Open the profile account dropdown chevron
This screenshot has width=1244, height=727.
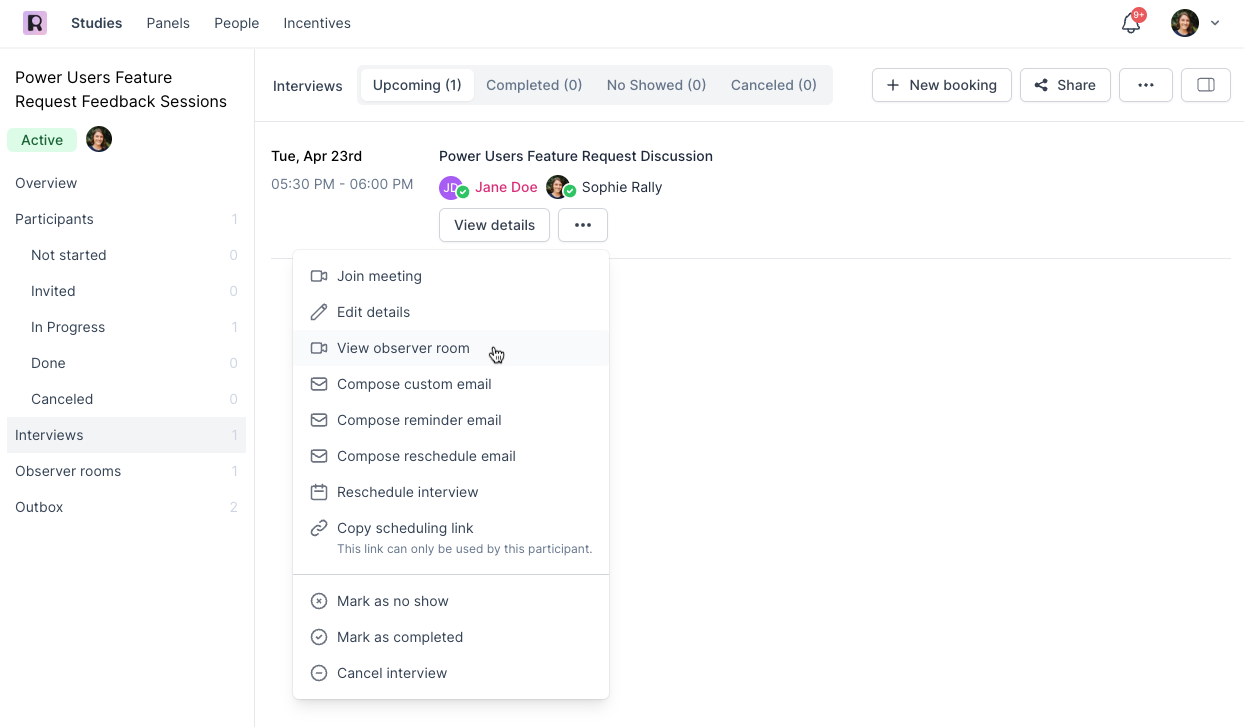point(1215,23)
